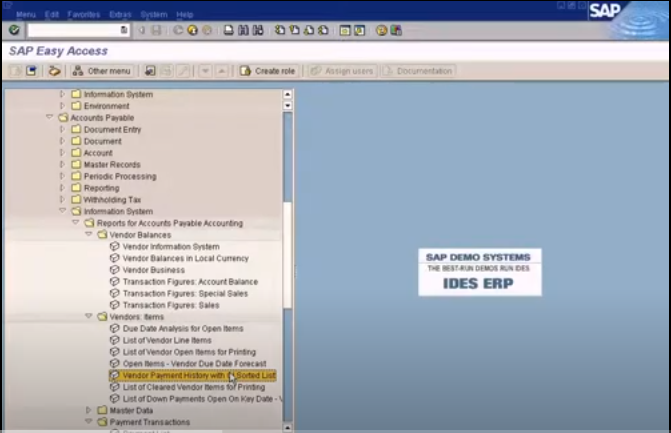Image resolution: width=671 pixels, height=433 pixels.
Task: Click the Find Next binoculars icon
Action: 258,30
